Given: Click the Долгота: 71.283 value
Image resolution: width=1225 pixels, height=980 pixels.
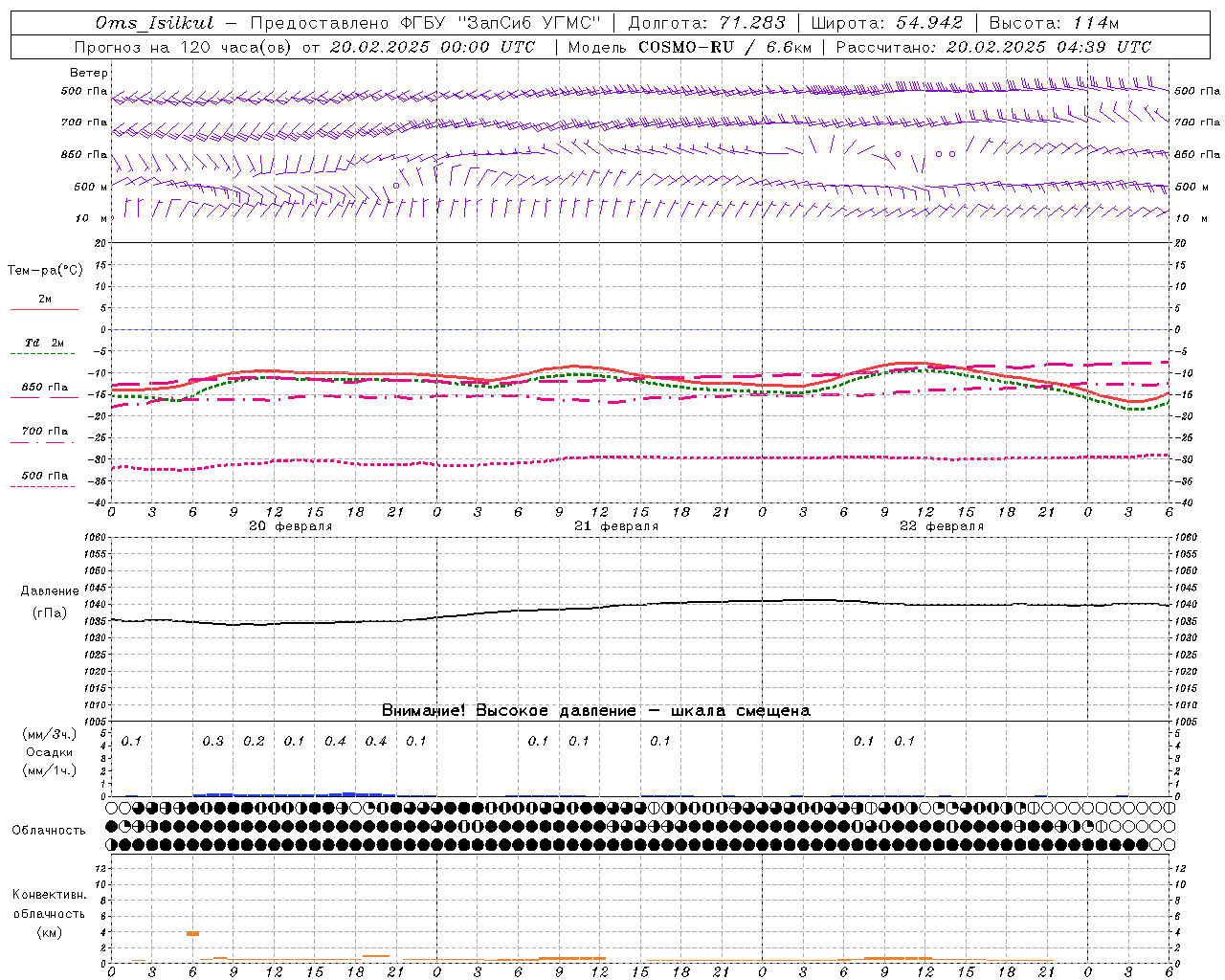Looking at the screenshot, I should point(706,23).
